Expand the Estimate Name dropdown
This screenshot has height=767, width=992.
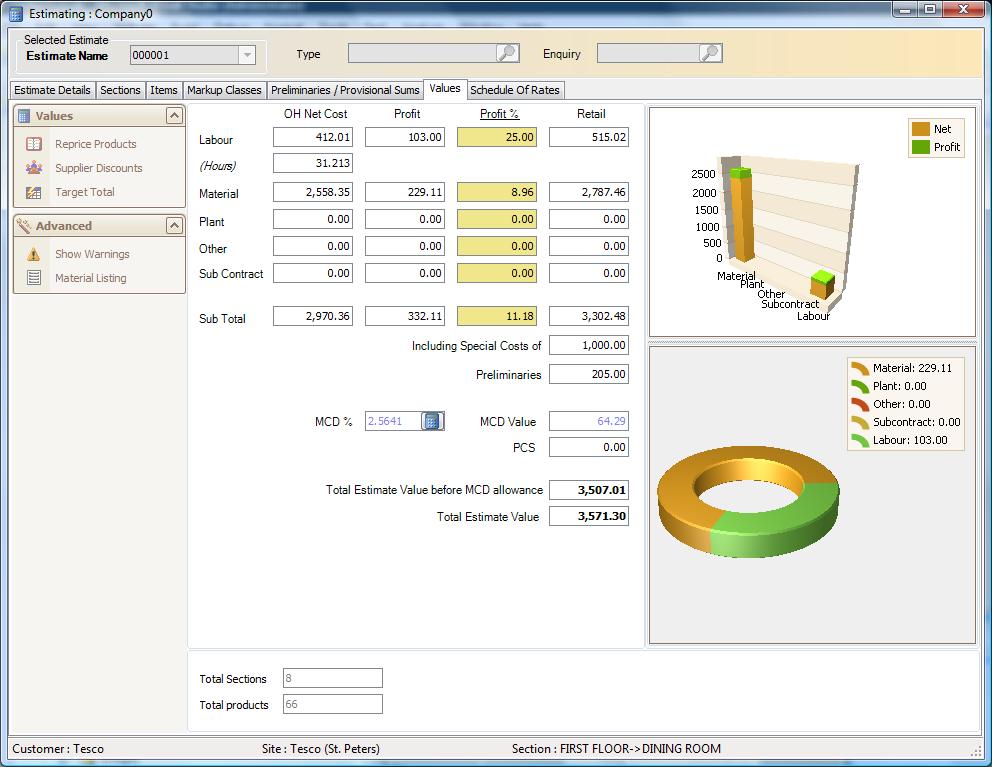pos(247,54)
